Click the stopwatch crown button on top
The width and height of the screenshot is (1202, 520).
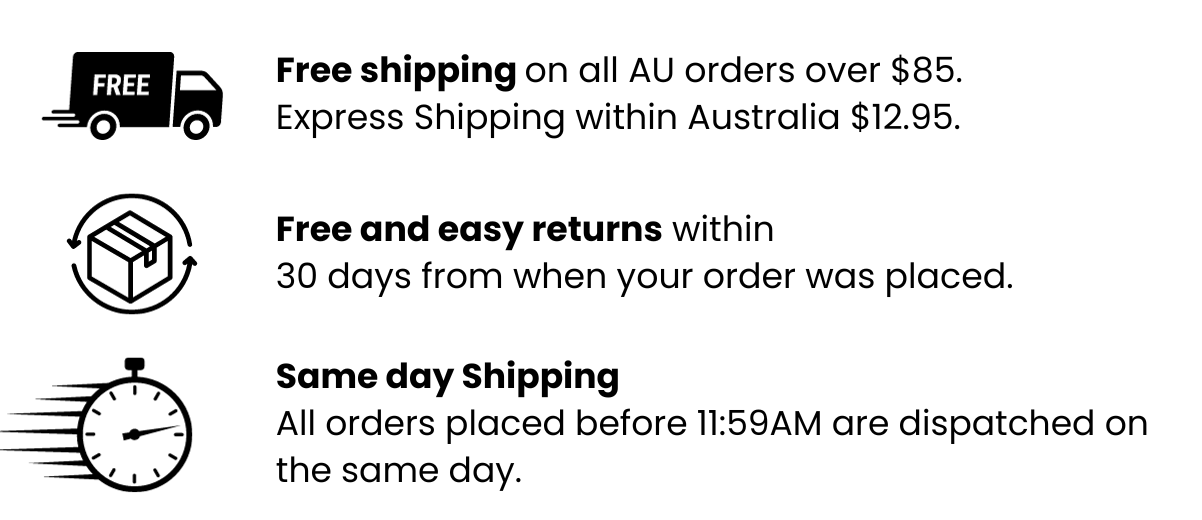tap(133, 365)
